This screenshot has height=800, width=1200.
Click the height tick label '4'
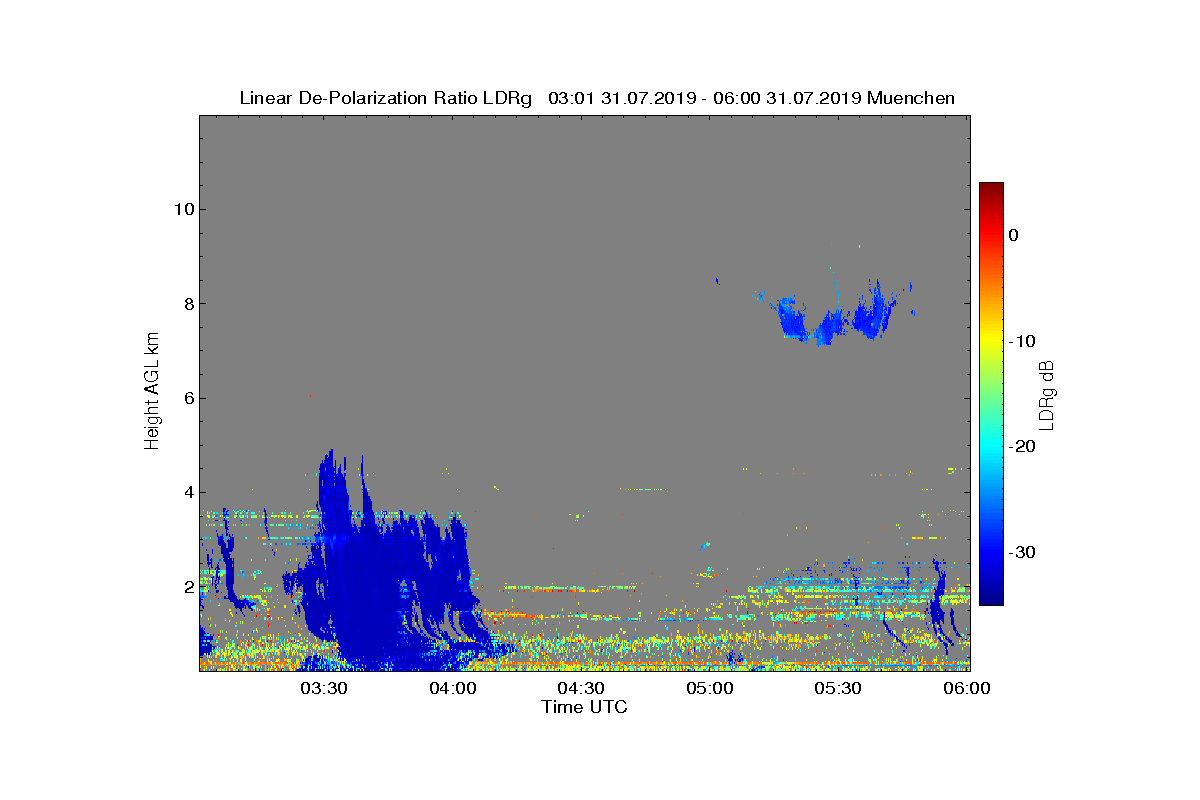click(x=187, y=492)
